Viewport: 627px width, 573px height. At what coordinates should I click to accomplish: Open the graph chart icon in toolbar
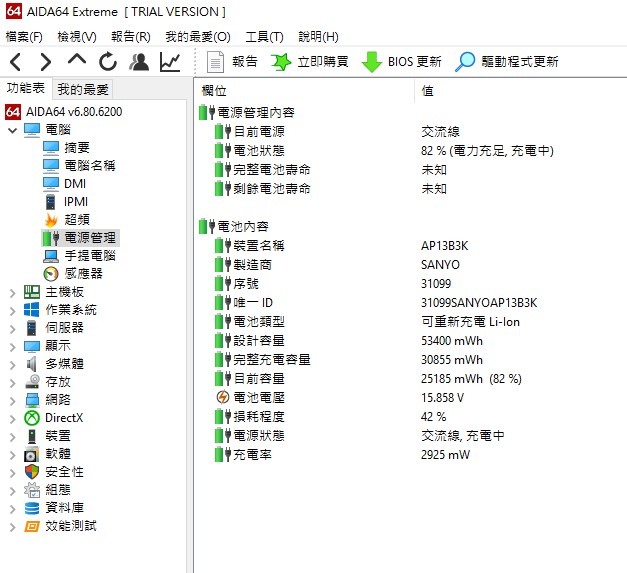[170, 62]
